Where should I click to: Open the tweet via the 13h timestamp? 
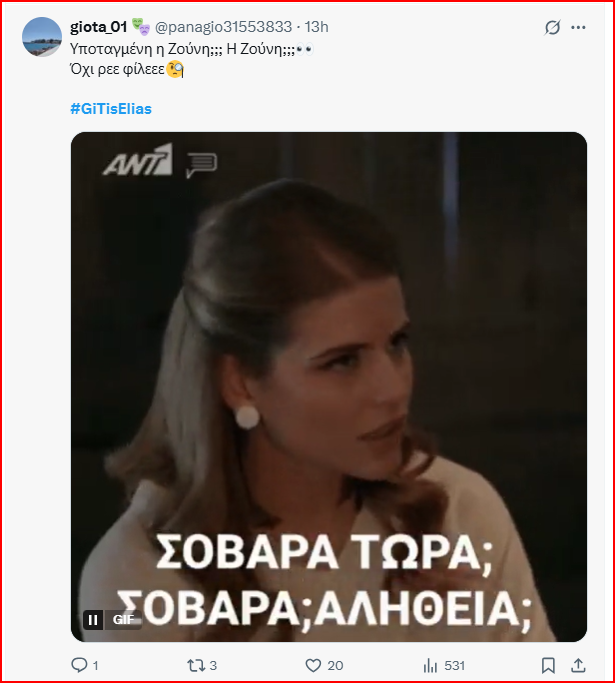[x=317, y=27]
